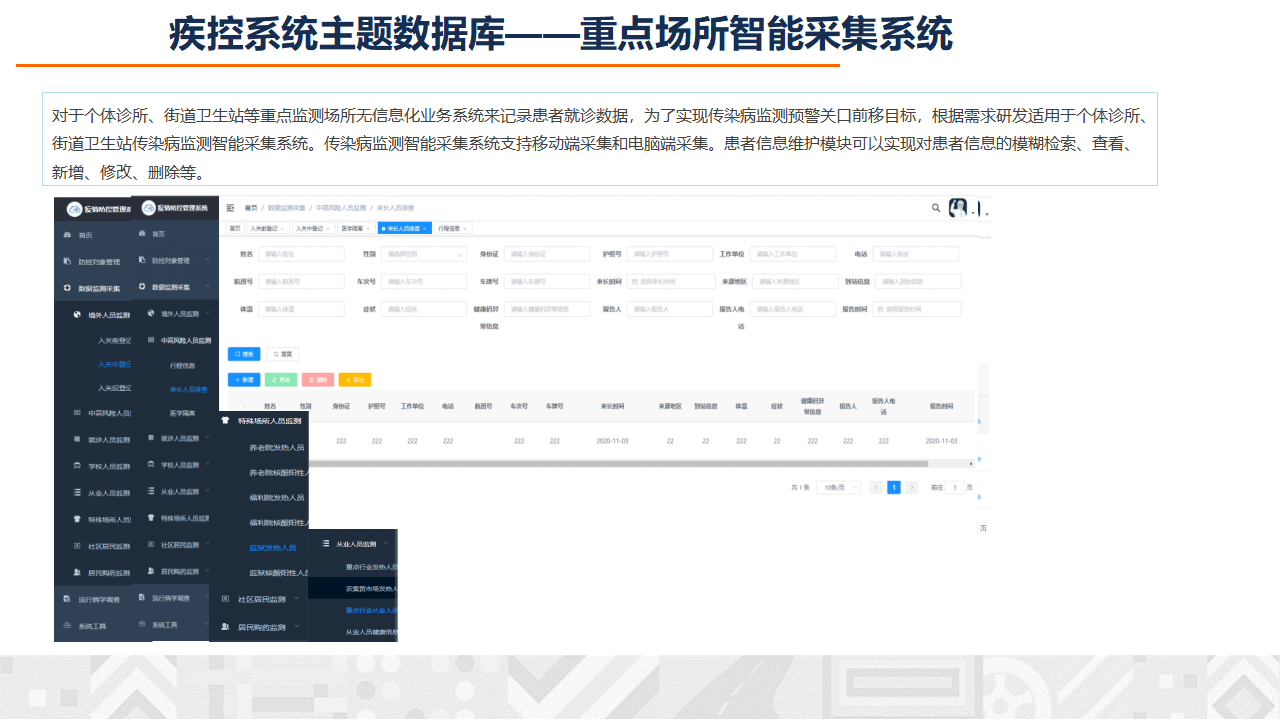The height and width of the screenshot is (720, 1280).
Task: Switch to the 入关前登记 tab
Action: pyautogui.click(x=268, y=228)
